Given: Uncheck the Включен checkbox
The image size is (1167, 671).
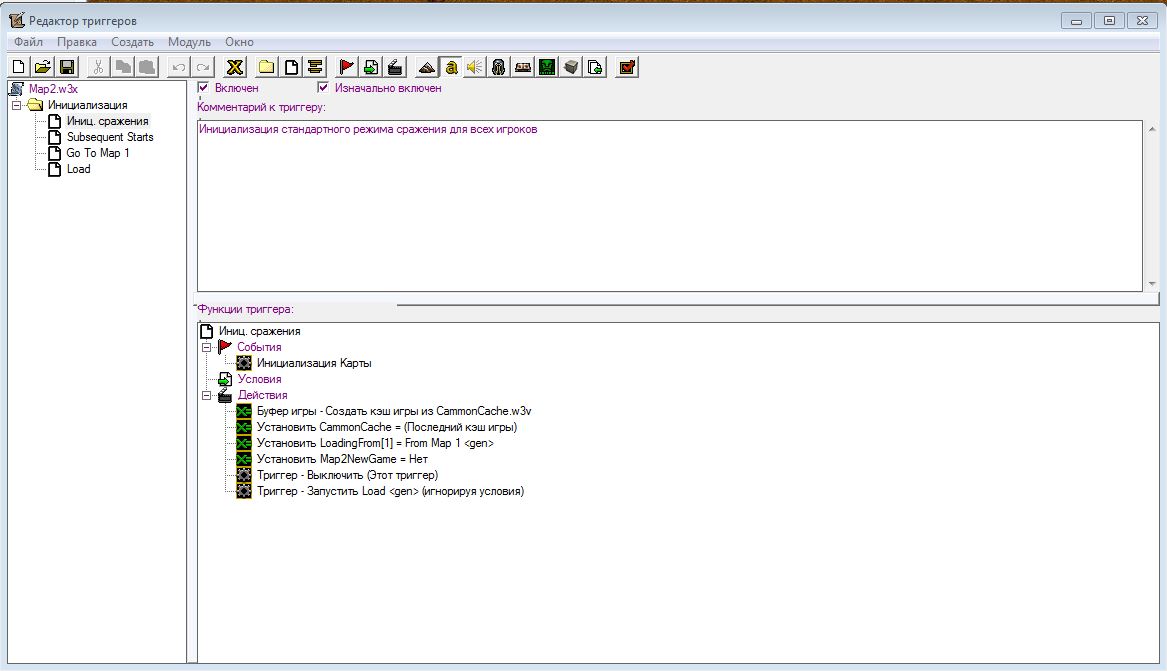Looking at the screenshot, I should (x=204, y=88).
